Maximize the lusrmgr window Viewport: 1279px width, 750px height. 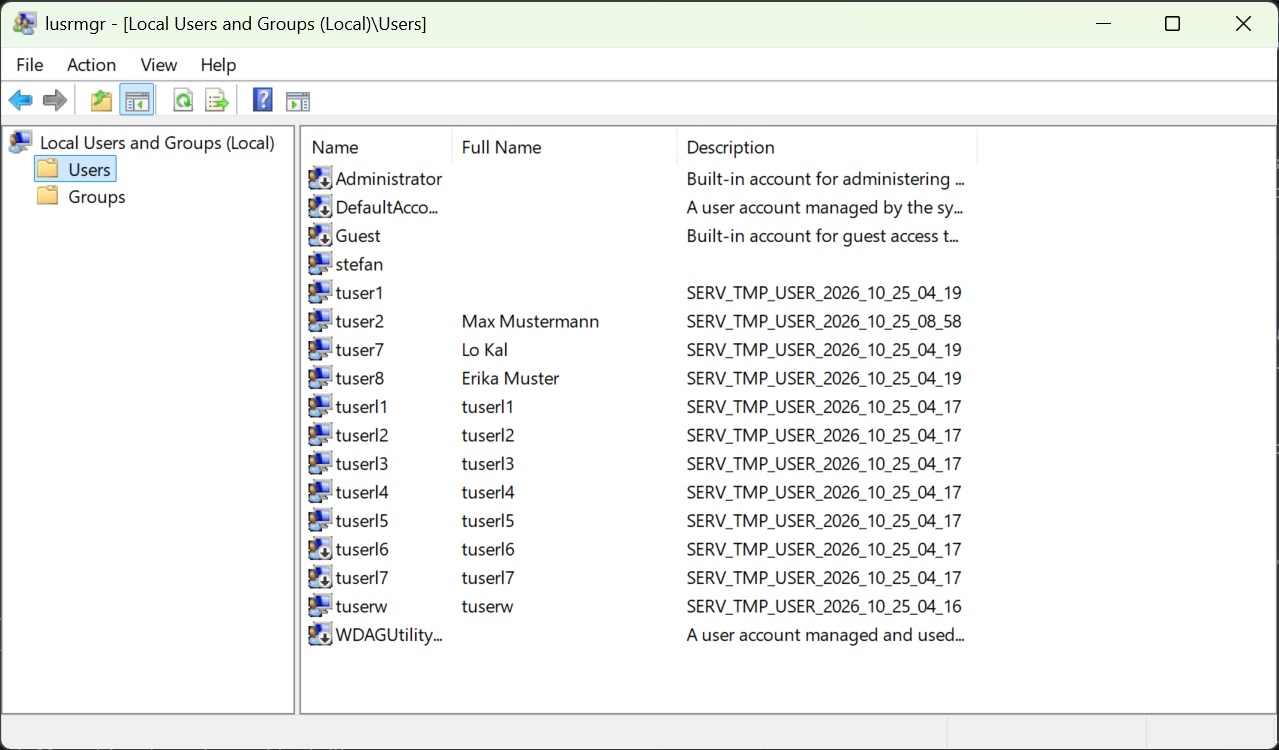[1173, 24]
